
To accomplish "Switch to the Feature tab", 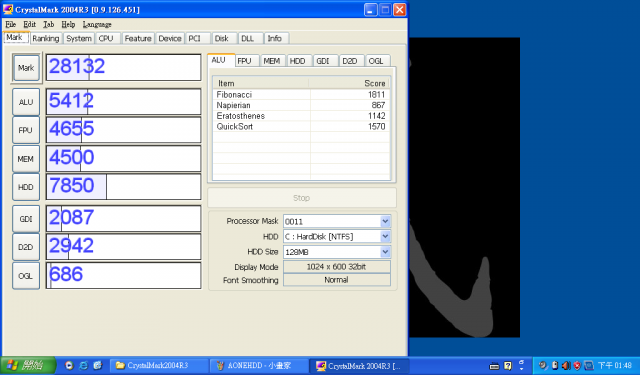I will pos(138,38).
